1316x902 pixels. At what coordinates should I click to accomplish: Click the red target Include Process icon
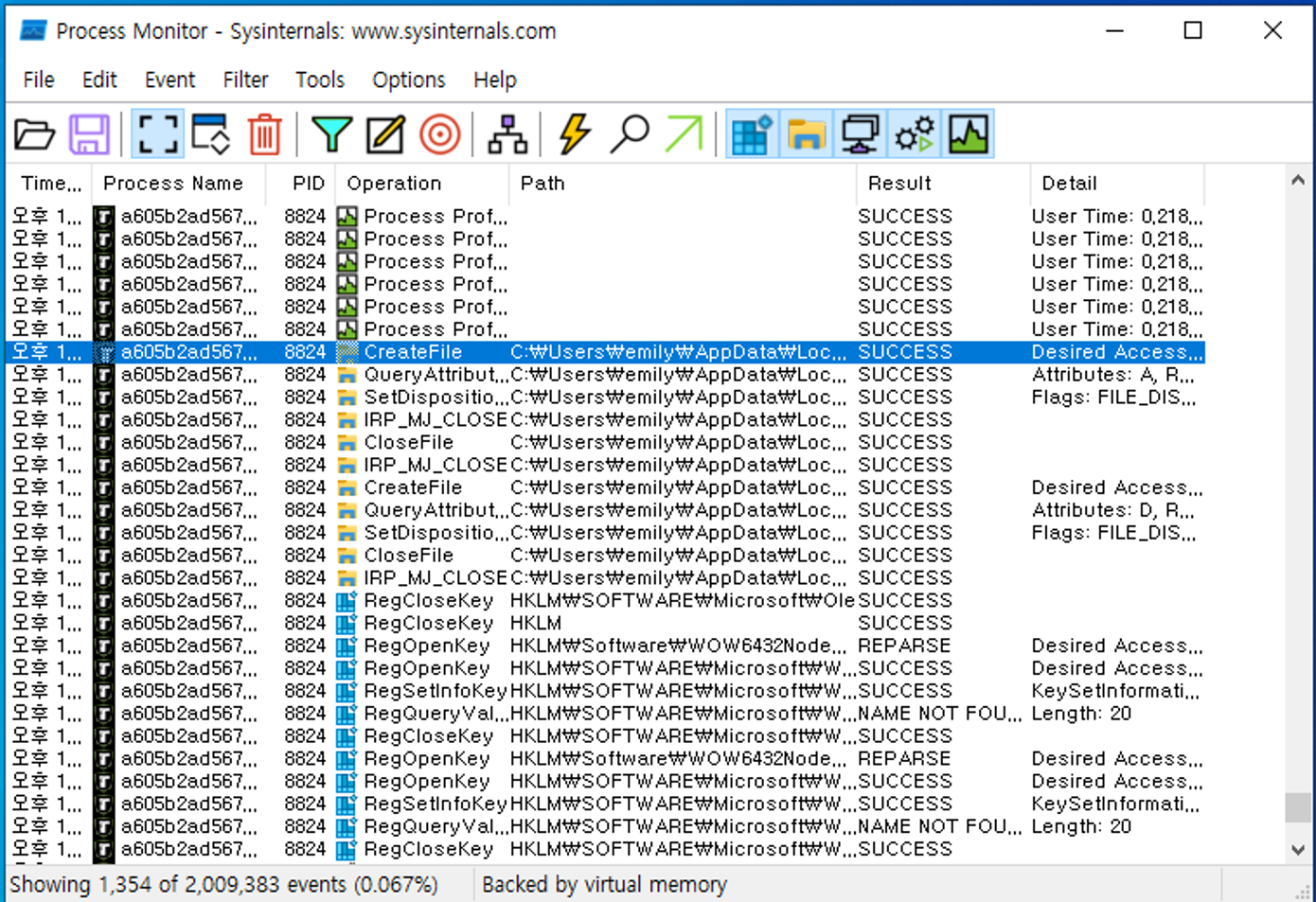440,134
